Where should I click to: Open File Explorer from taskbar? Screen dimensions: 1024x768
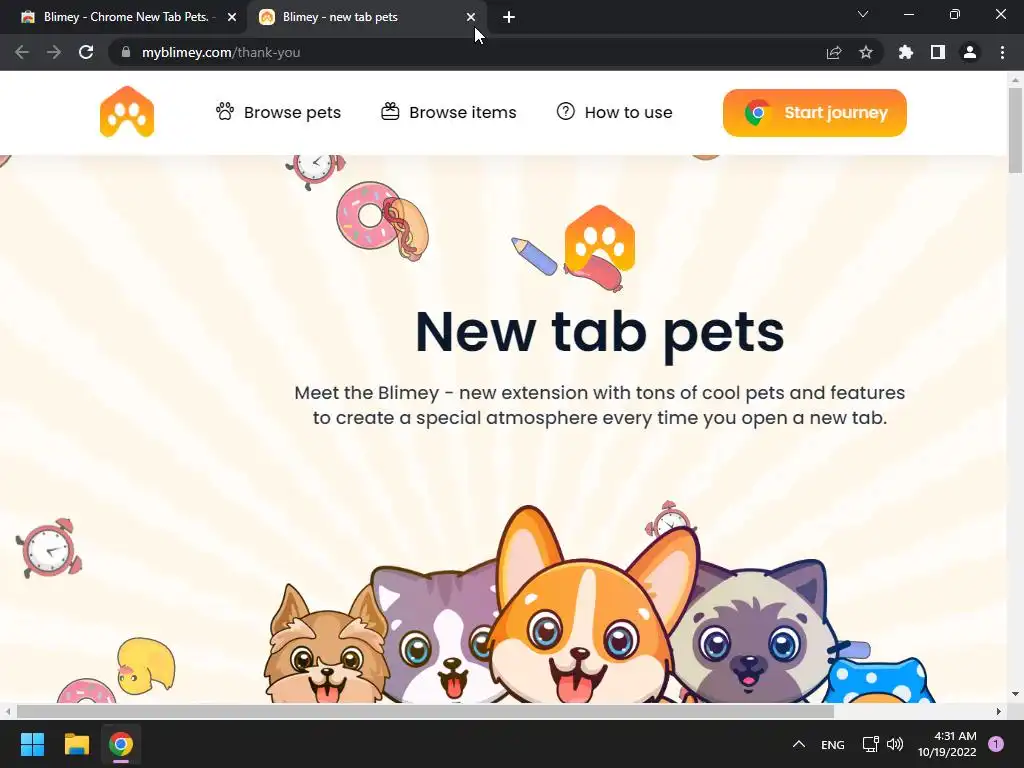coord(76,744)
